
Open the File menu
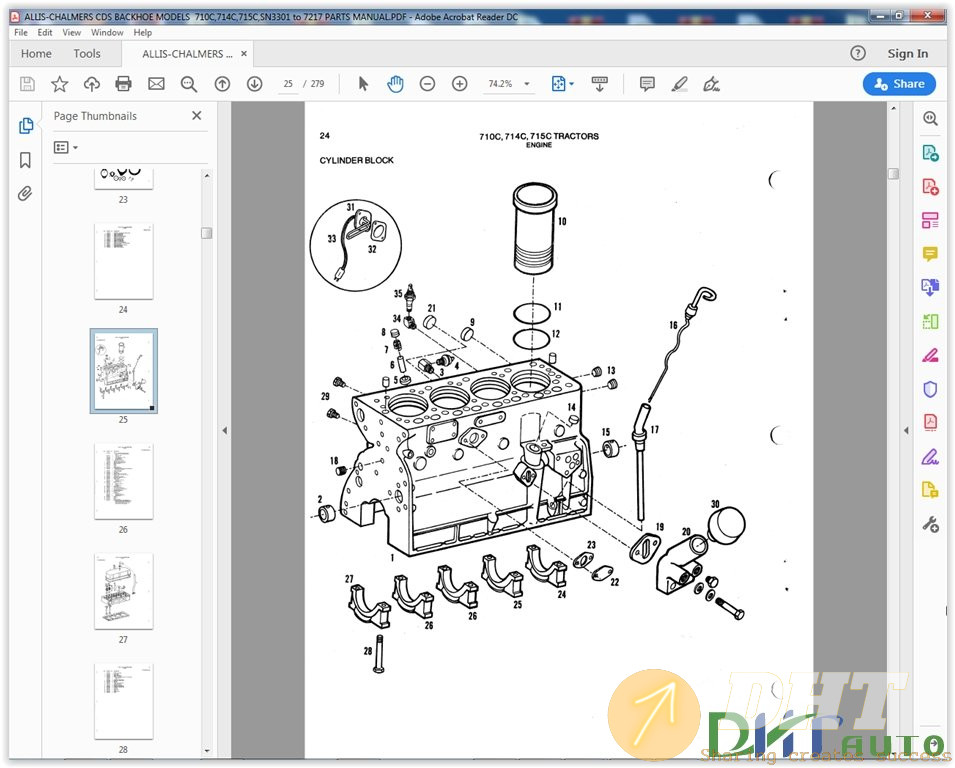point(21,32)
